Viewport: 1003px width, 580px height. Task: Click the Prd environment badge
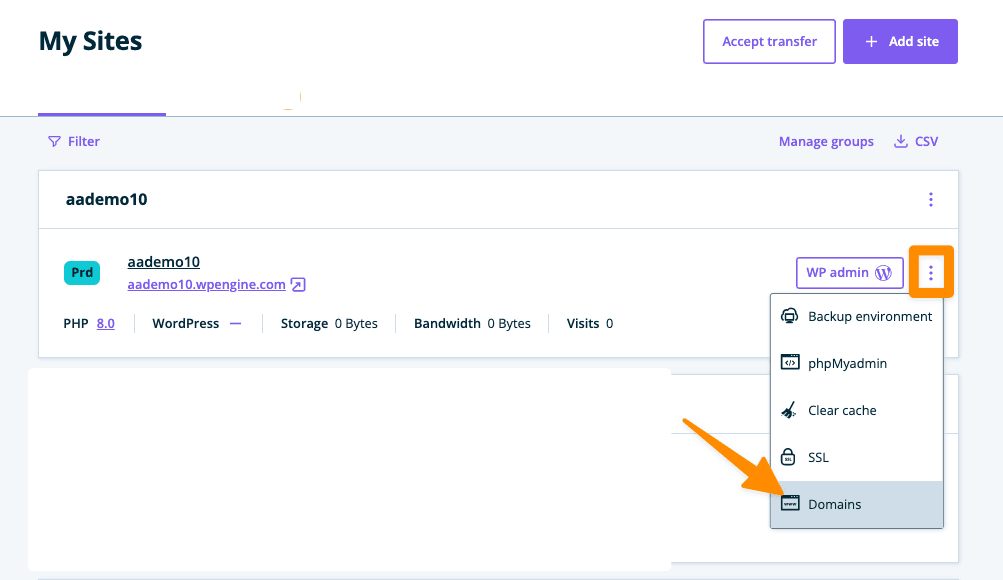pyautogui.click(x=81, y=272)
